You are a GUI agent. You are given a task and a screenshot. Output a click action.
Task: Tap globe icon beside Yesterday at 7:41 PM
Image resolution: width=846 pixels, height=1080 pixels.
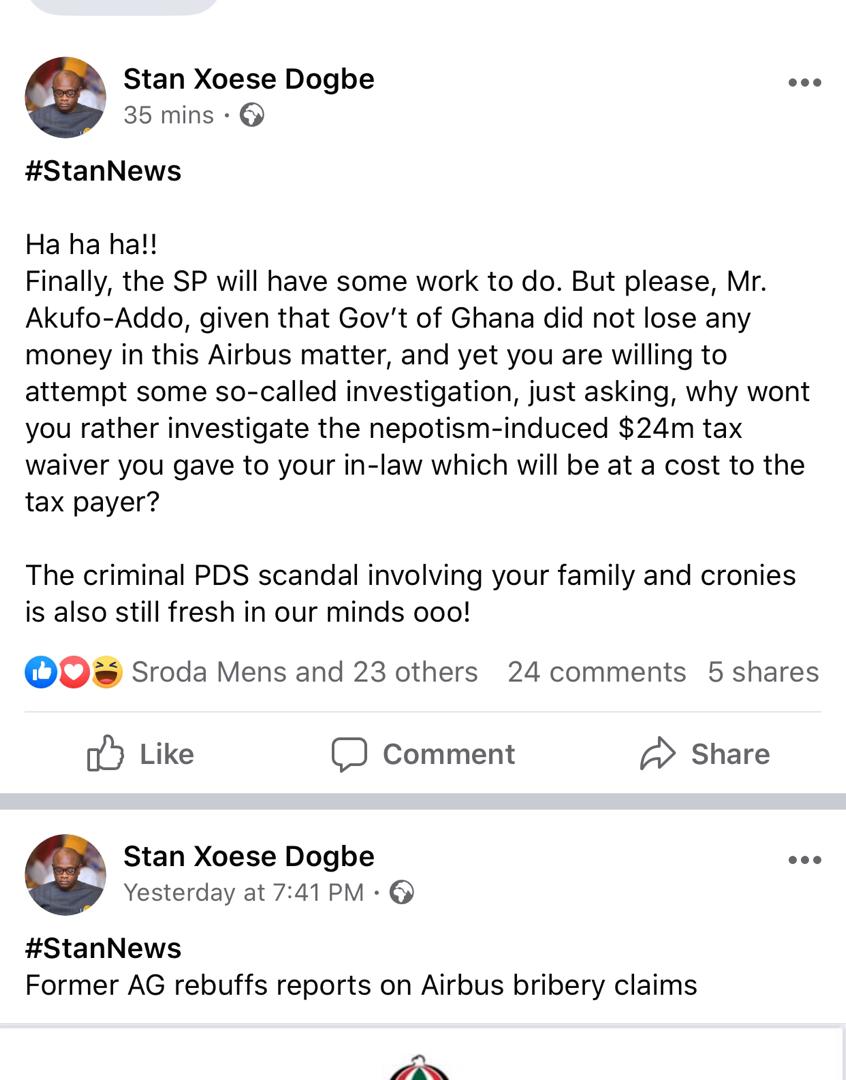(401, 892)
